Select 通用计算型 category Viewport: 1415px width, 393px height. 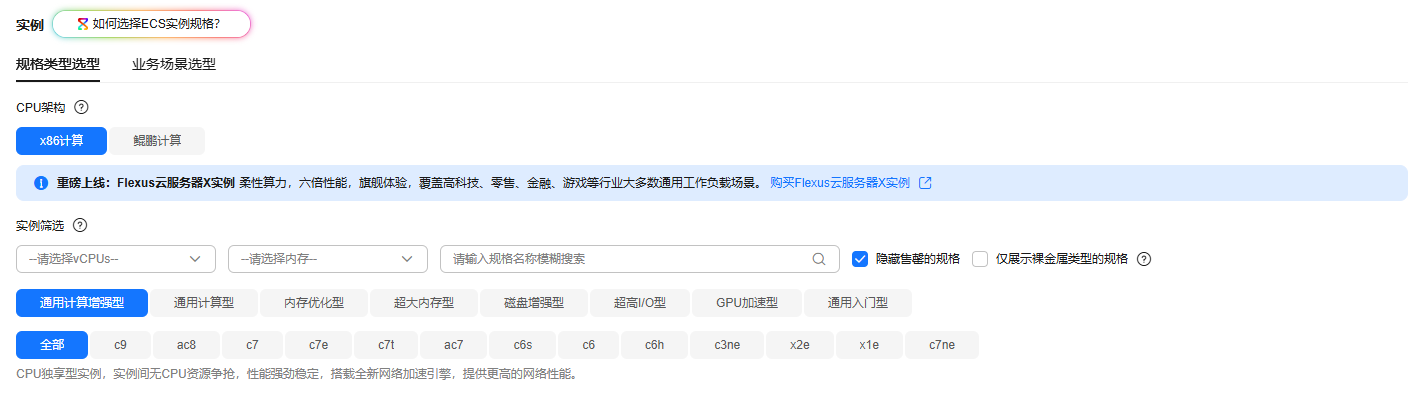pos(204,303)
